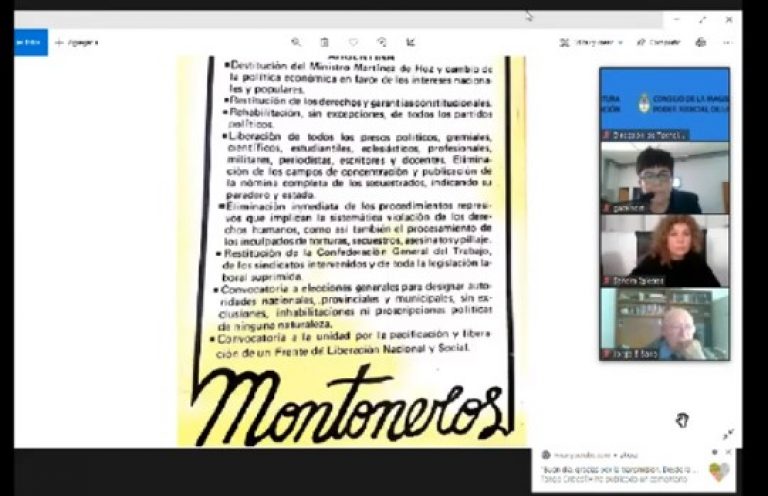The width and height of the screenshot is (768, 496).
Task: Toggle full screen with diagonal arrows icon
Action: [x=728, y=434]
